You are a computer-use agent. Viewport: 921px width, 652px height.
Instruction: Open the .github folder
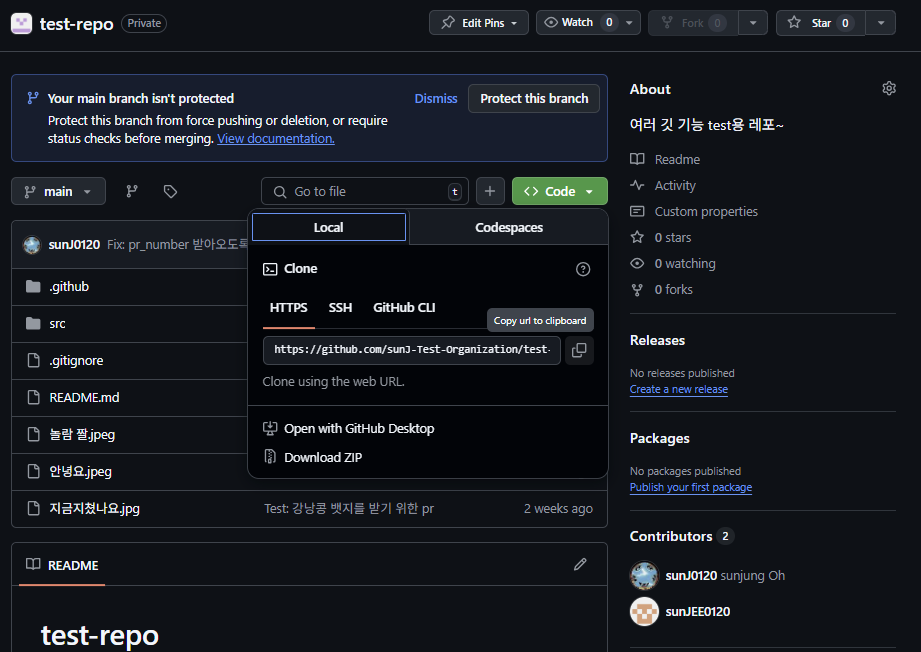pyautogui.click(x=69, y=287)
